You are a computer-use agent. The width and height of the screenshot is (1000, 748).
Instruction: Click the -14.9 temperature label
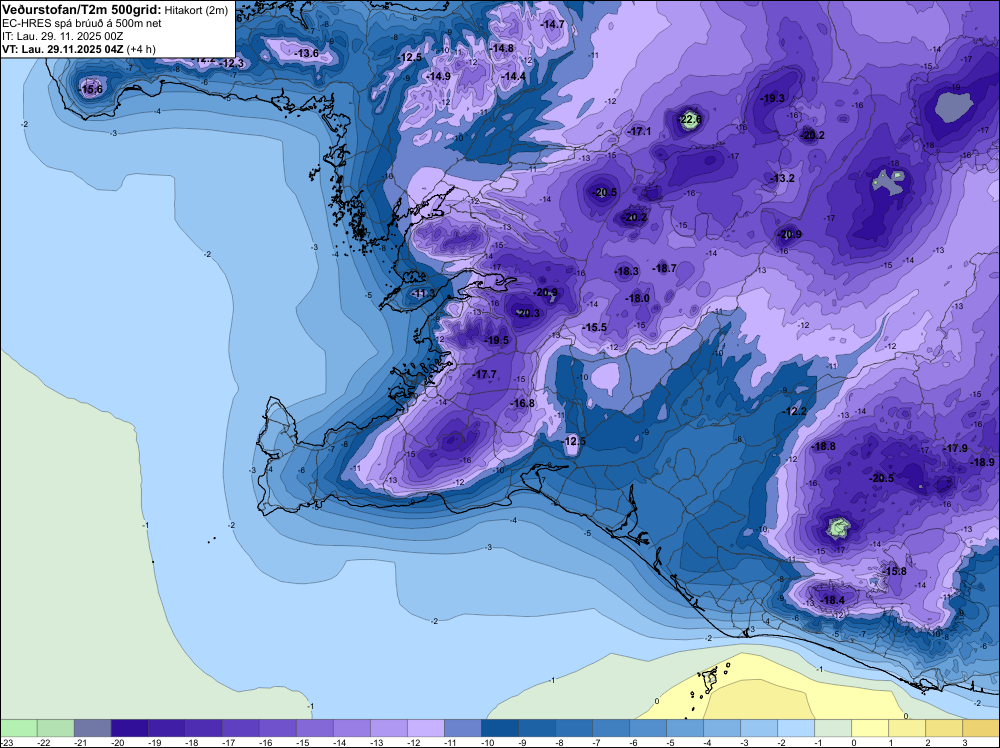click(439, 76)
